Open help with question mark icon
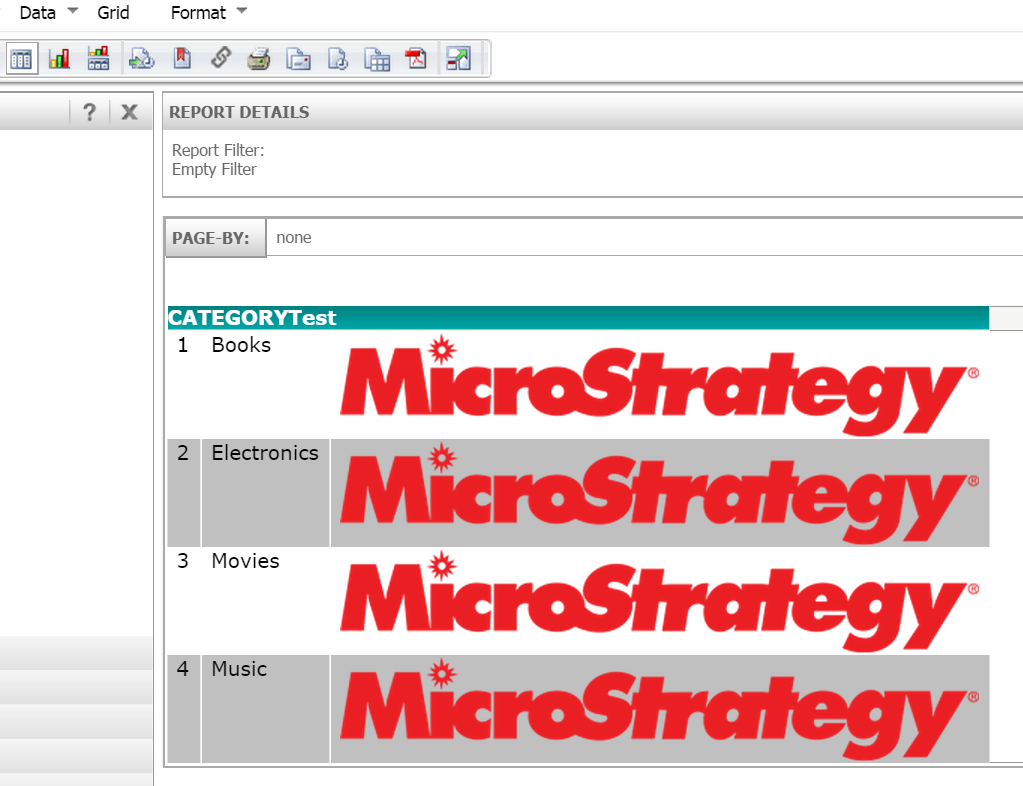Image resolution: width=1023 pixels, height=786 pixels. (89, 112)
